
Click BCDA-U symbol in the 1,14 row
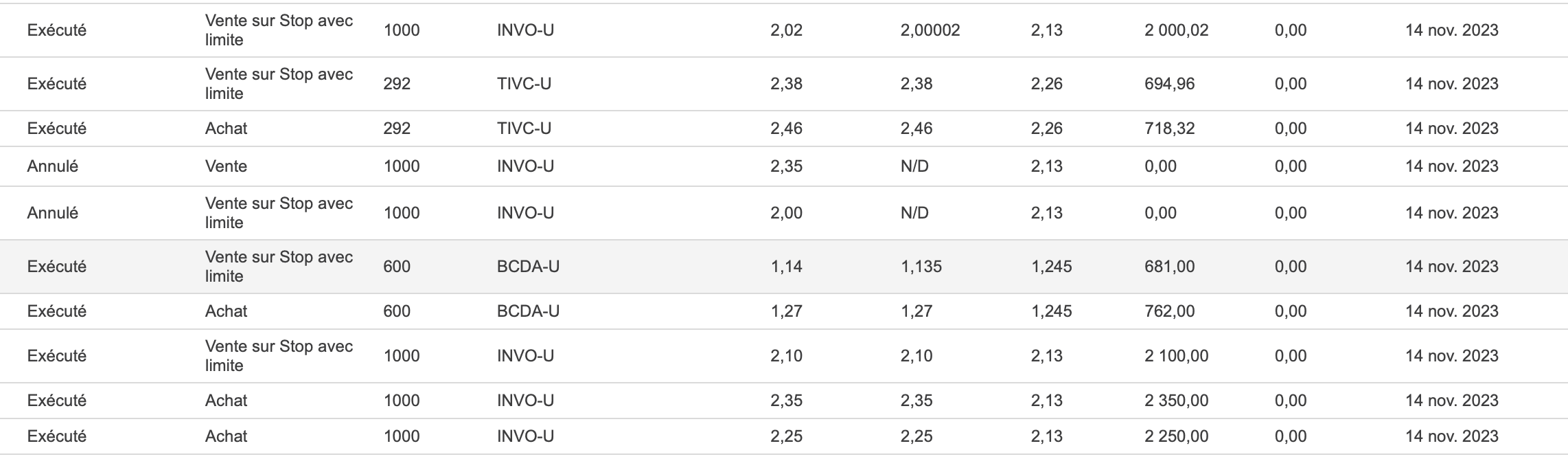(528, 267)
